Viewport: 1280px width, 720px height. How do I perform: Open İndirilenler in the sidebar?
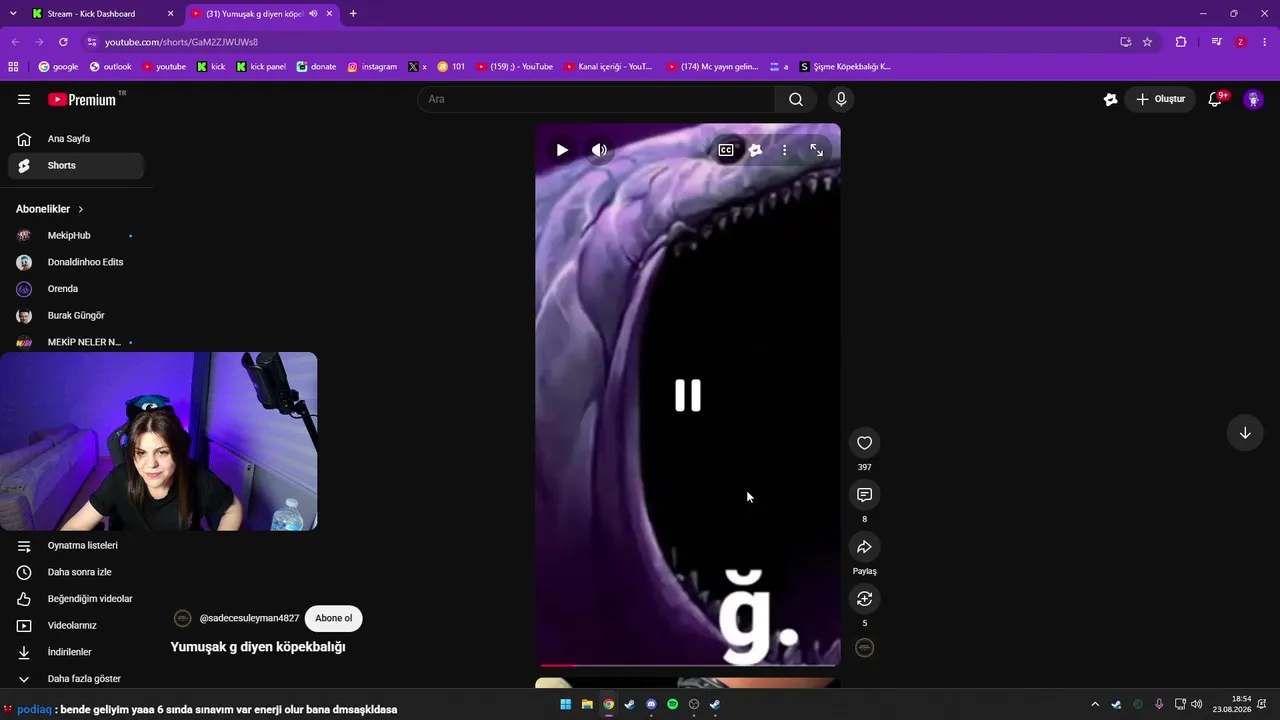(x=76, y=652)
